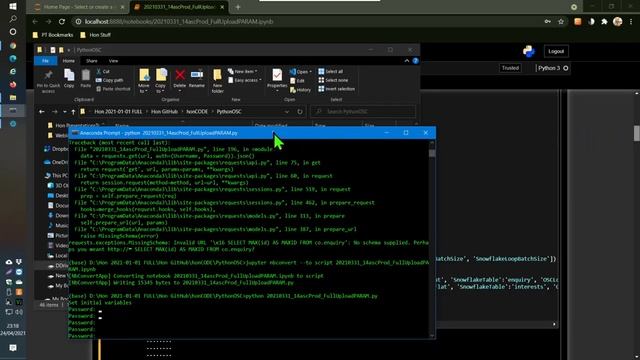This screenshot has height=360, width=640.
Task: Click the Logout button in Jupyter
Action: 556,51
